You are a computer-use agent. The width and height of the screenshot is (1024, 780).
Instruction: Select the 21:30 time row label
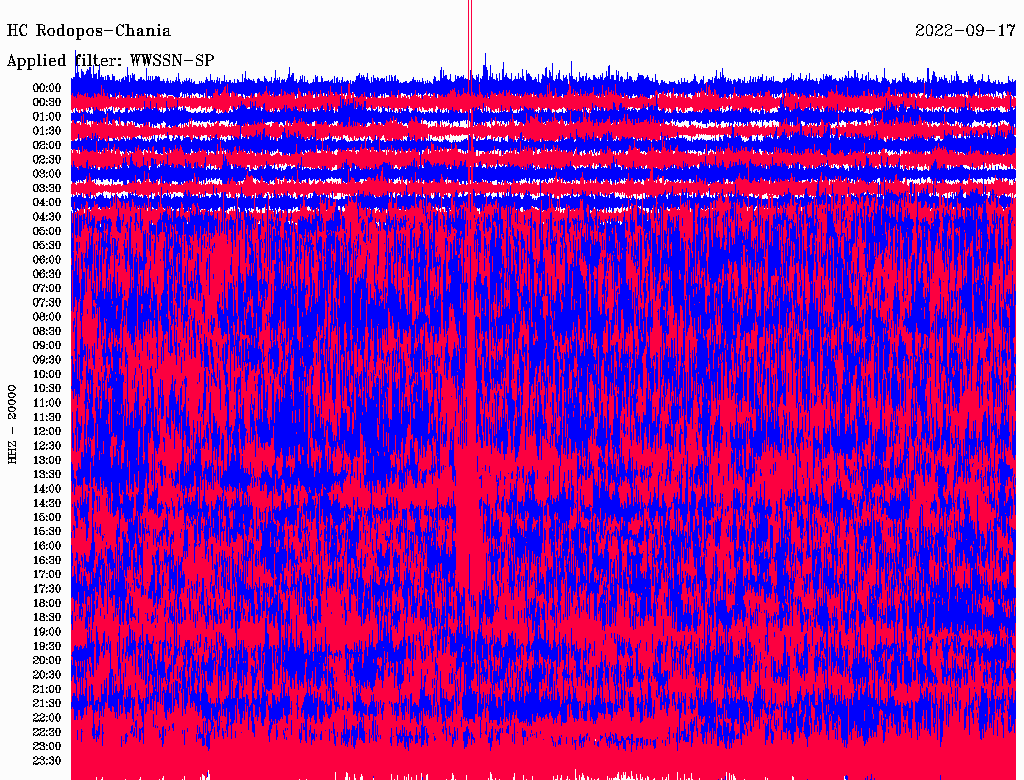47,703
